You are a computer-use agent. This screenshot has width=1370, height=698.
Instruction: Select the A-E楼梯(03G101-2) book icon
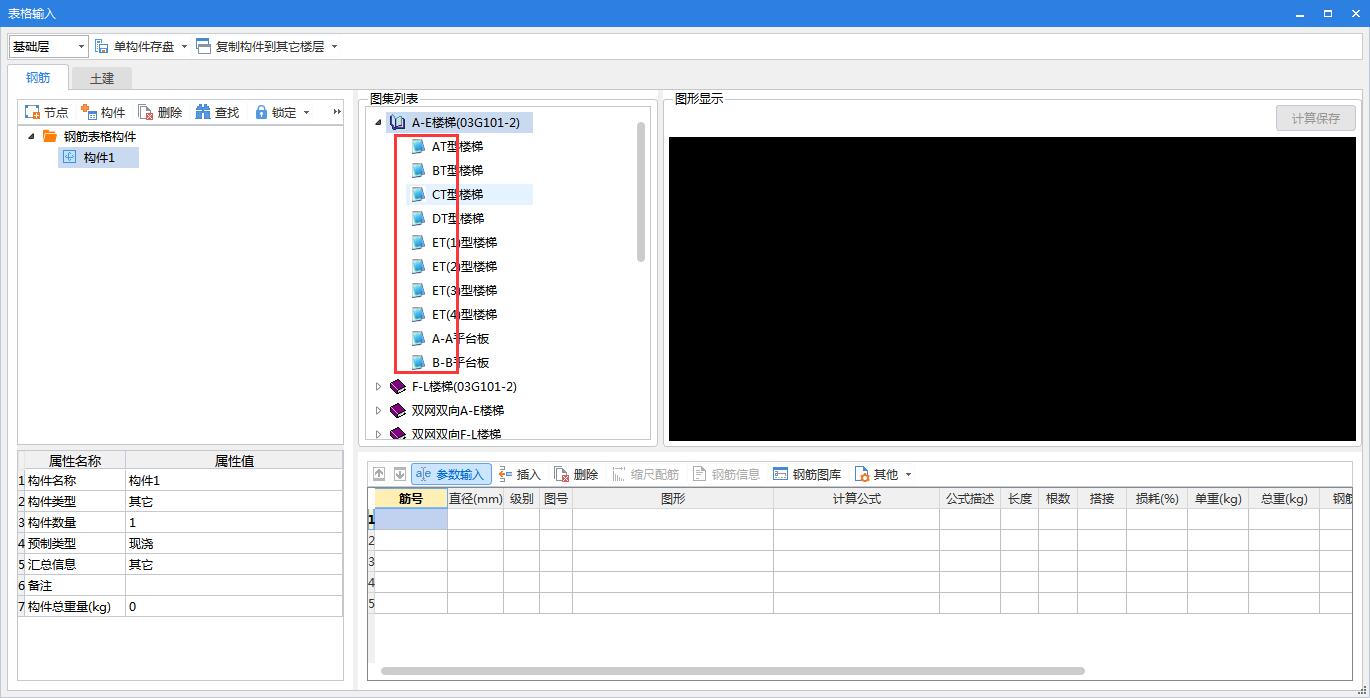[x=398, y=122]
